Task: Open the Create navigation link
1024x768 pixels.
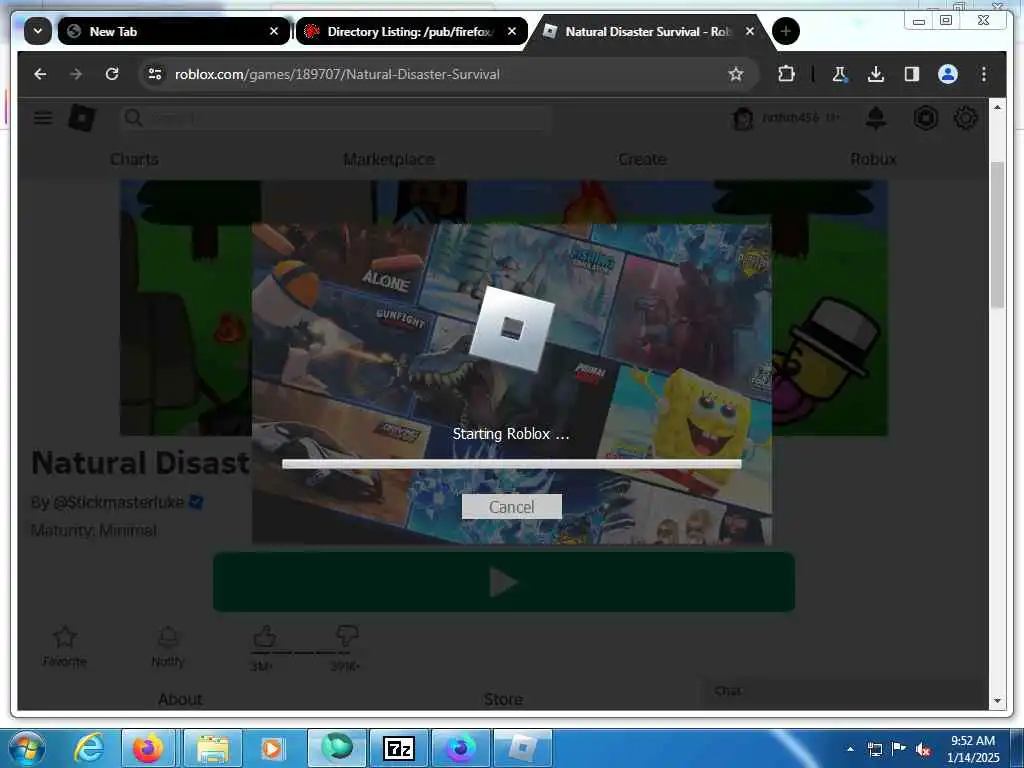Action: click(642, 159)
